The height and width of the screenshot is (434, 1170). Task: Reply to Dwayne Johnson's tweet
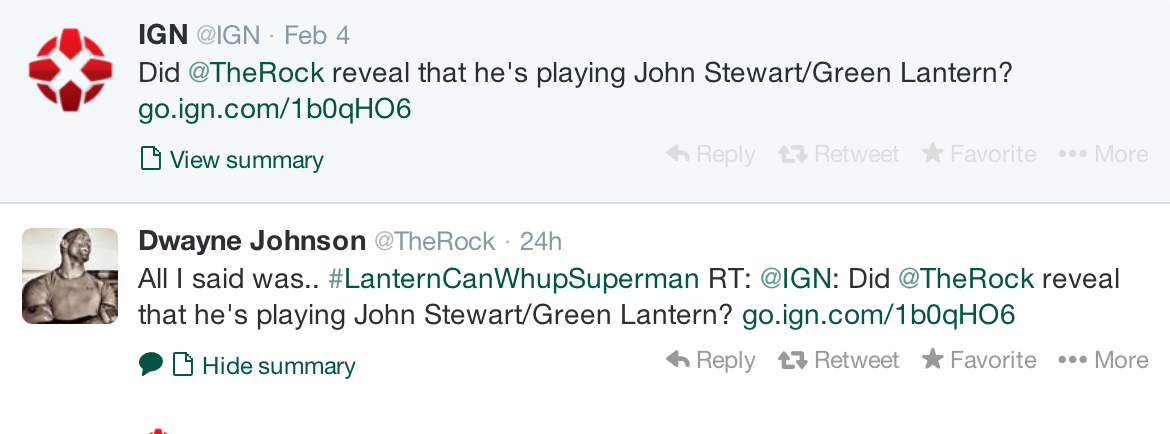(710, 360)
